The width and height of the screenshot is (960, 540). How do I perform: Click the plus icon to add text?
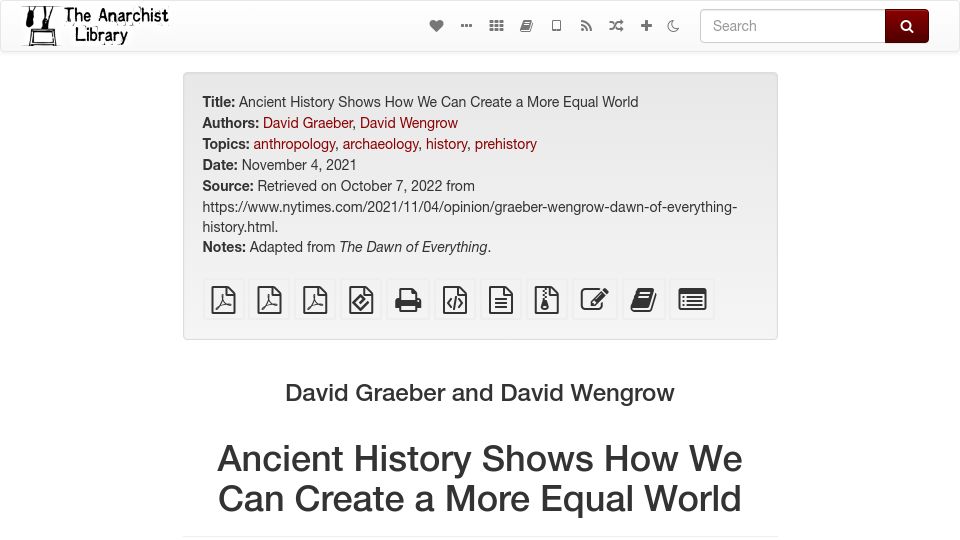[x=646, y=26]
